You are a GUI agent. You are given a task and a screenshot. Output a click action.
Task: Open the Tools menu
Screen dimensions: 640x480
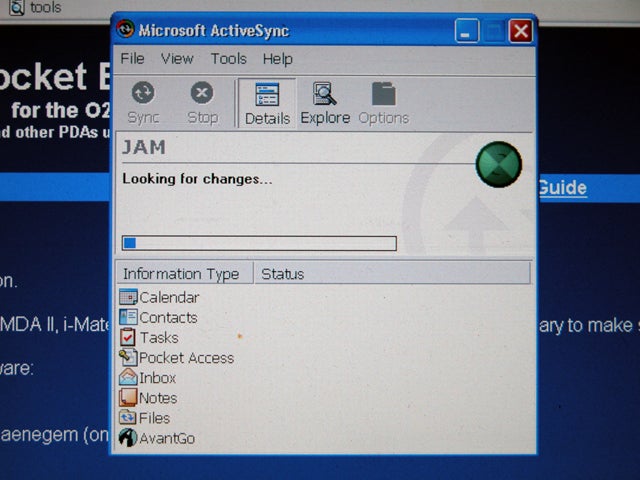(228, 59)
